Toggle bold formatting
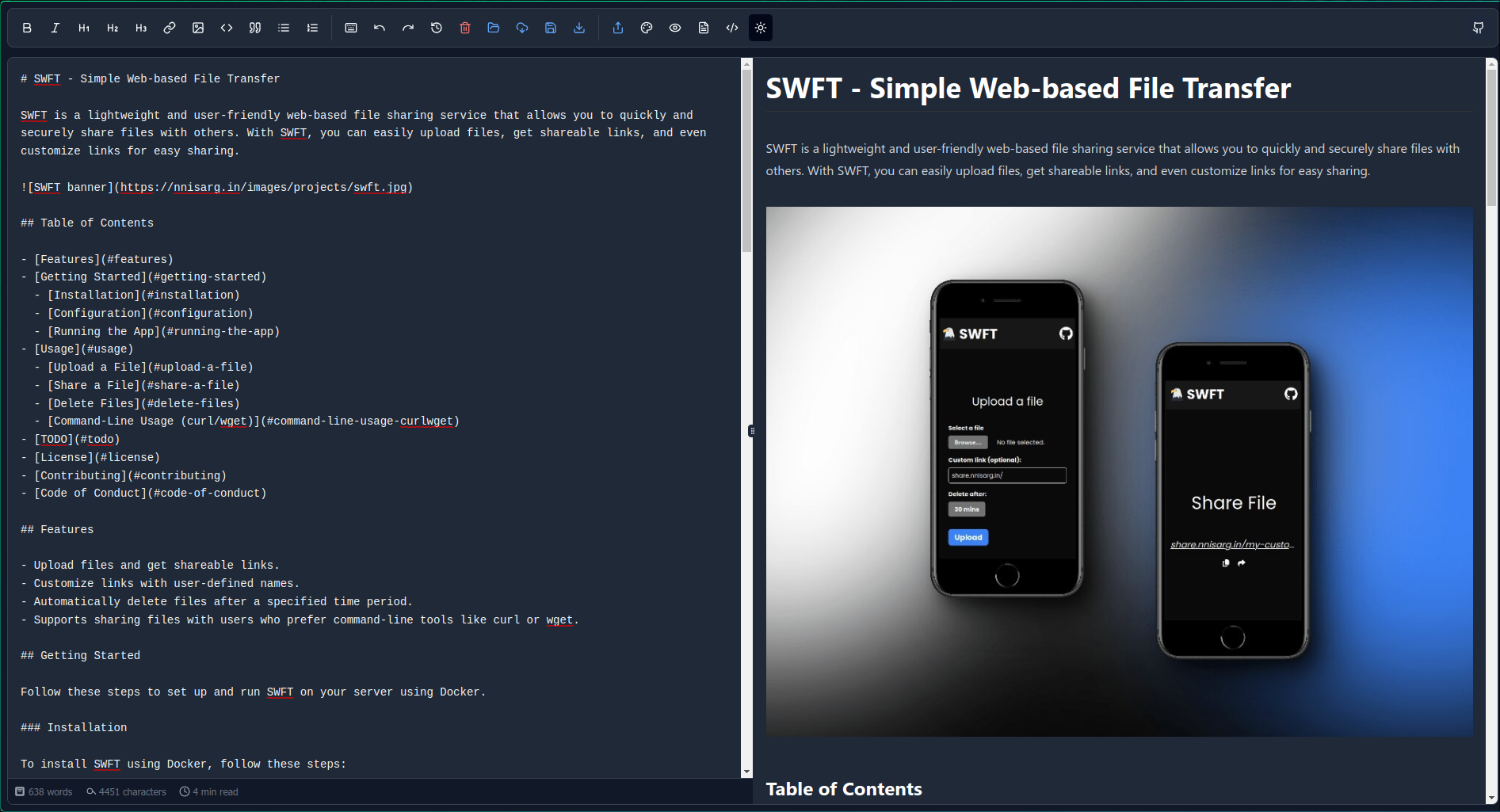The height and width of the screenshot is (812, 1500). 27,28
